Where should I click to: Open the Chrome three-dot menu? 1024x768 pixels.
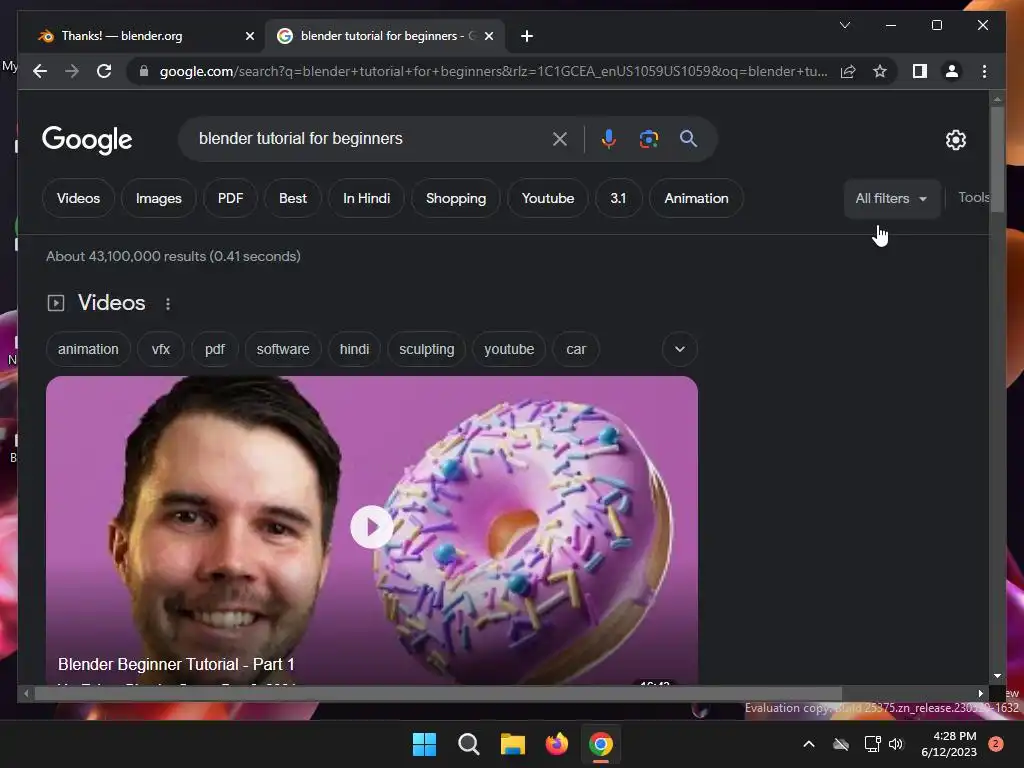pos(984,71)
